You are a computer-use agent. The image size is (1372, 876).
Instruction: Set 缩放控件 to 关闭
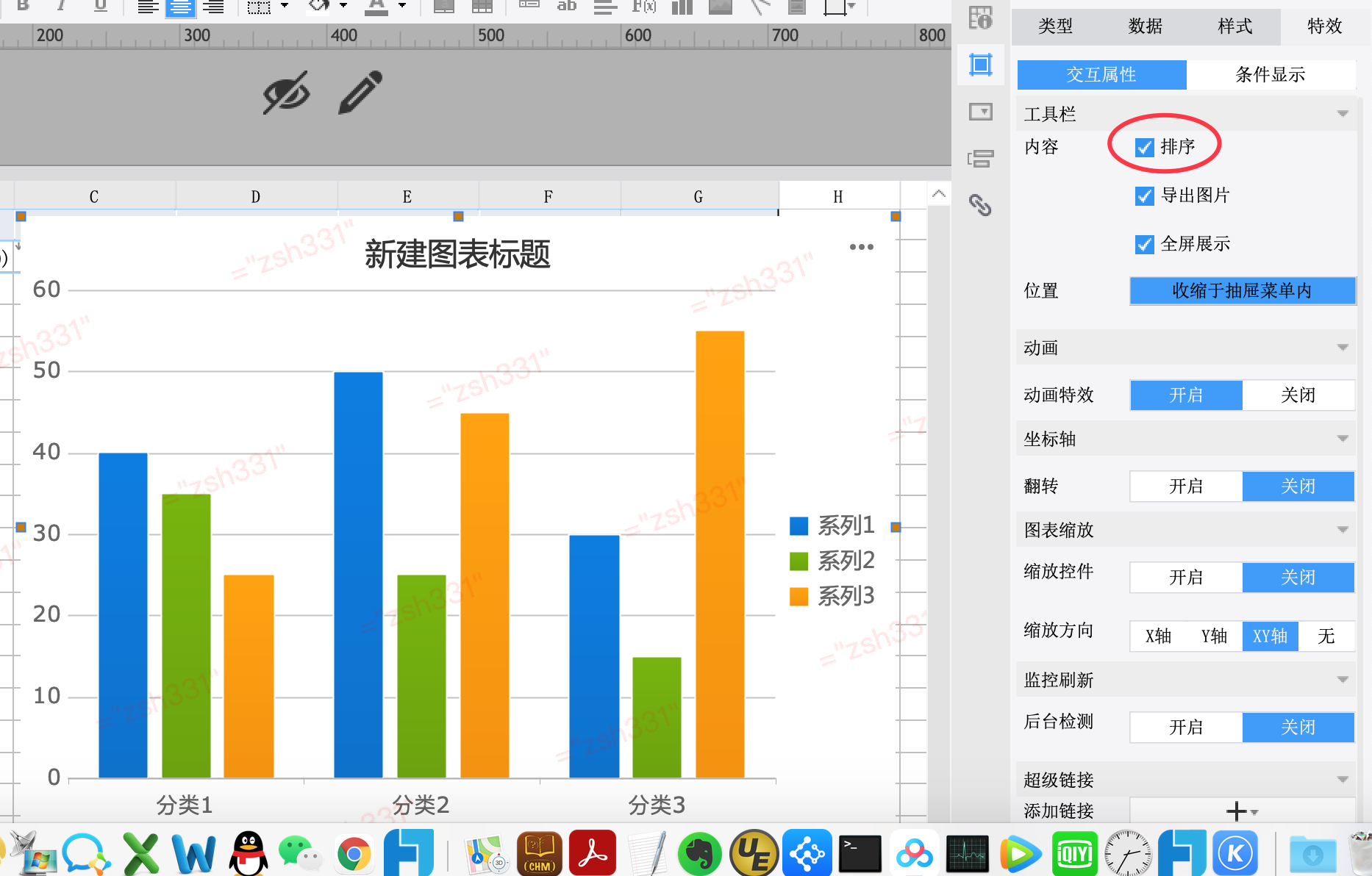point(1298,578)
